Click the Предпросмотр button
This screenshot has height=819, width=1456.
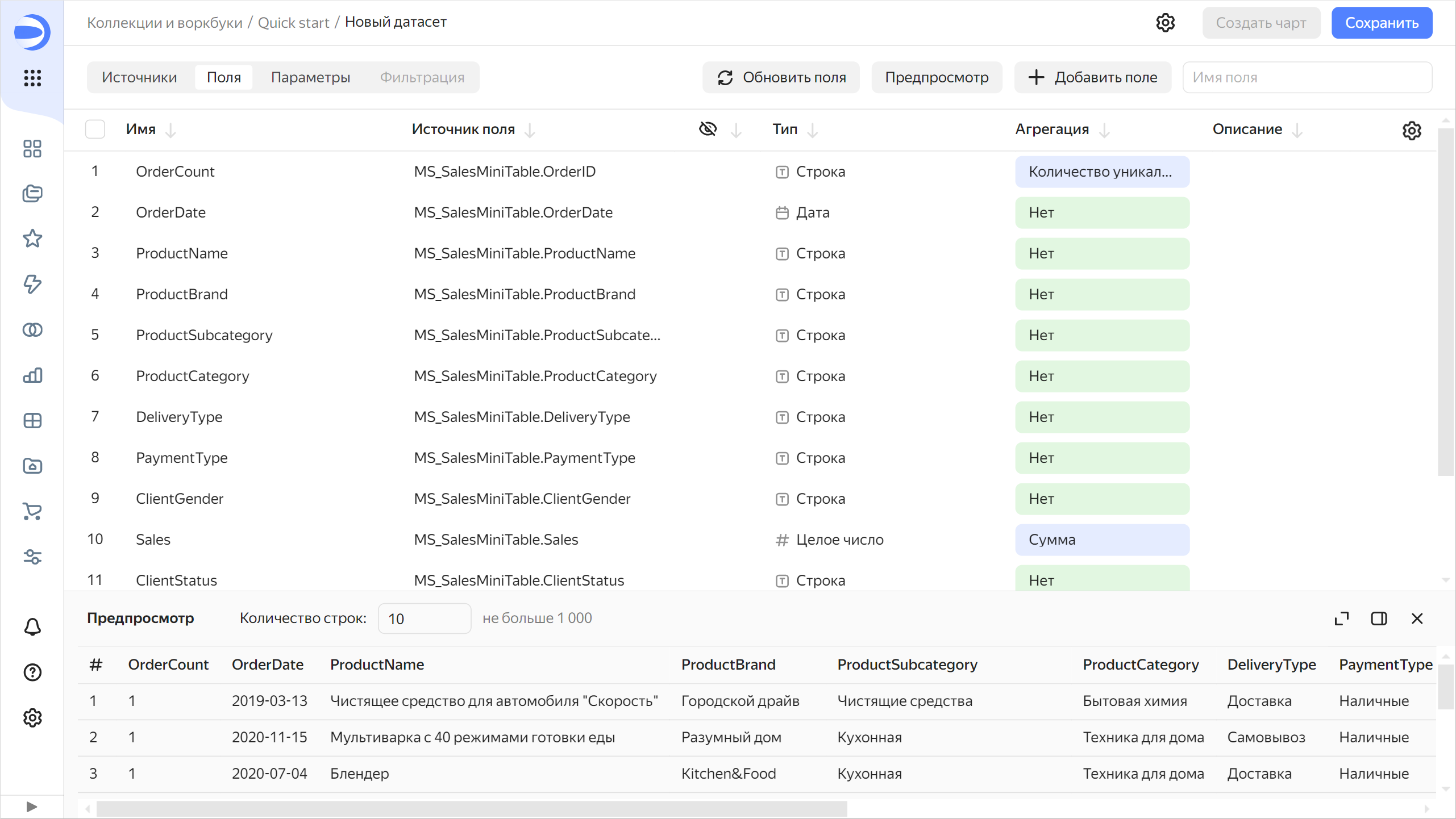point(937,77)
